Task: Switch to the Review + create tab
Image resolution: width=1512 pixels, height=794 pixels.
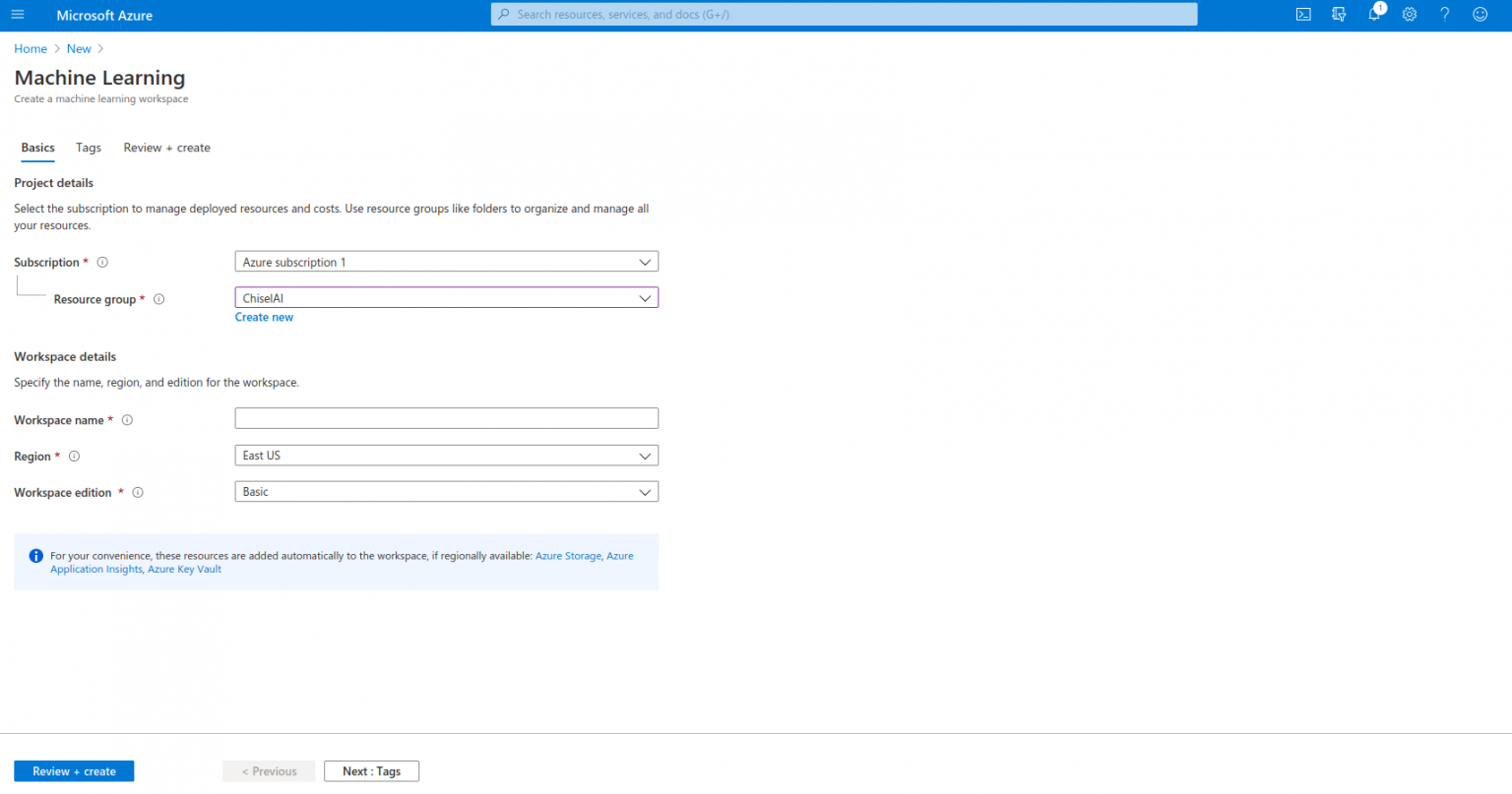Action: pyautogui.click(x=166, y=148)
